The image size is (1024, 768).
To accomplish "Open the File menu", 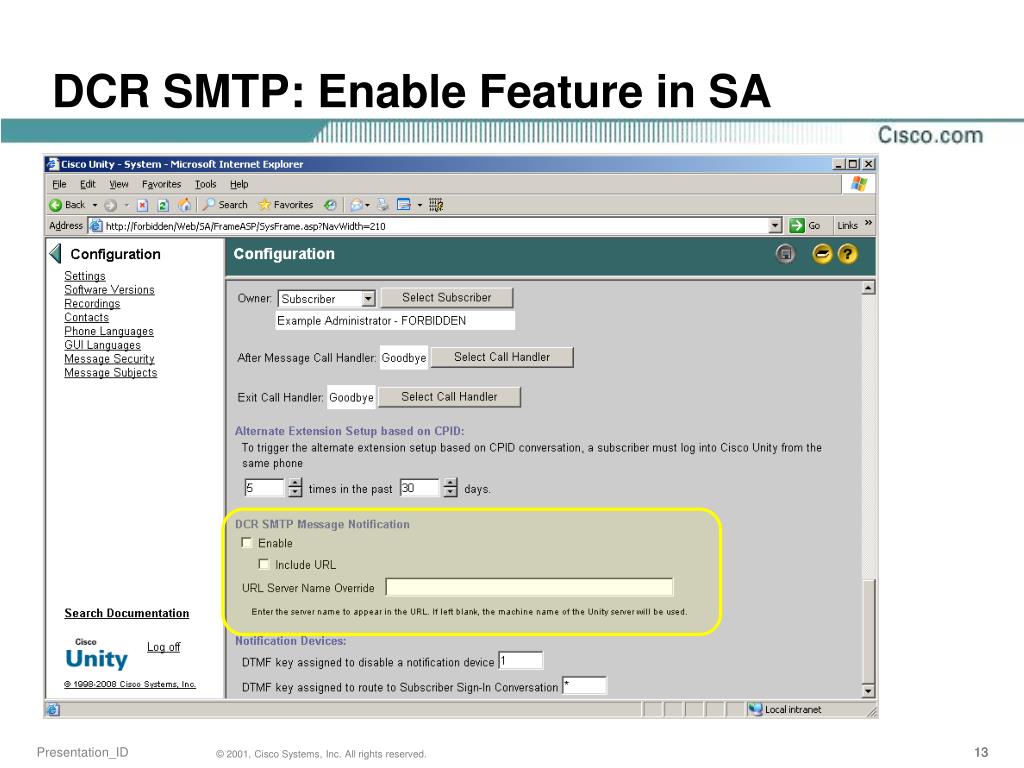I will 59,184.
